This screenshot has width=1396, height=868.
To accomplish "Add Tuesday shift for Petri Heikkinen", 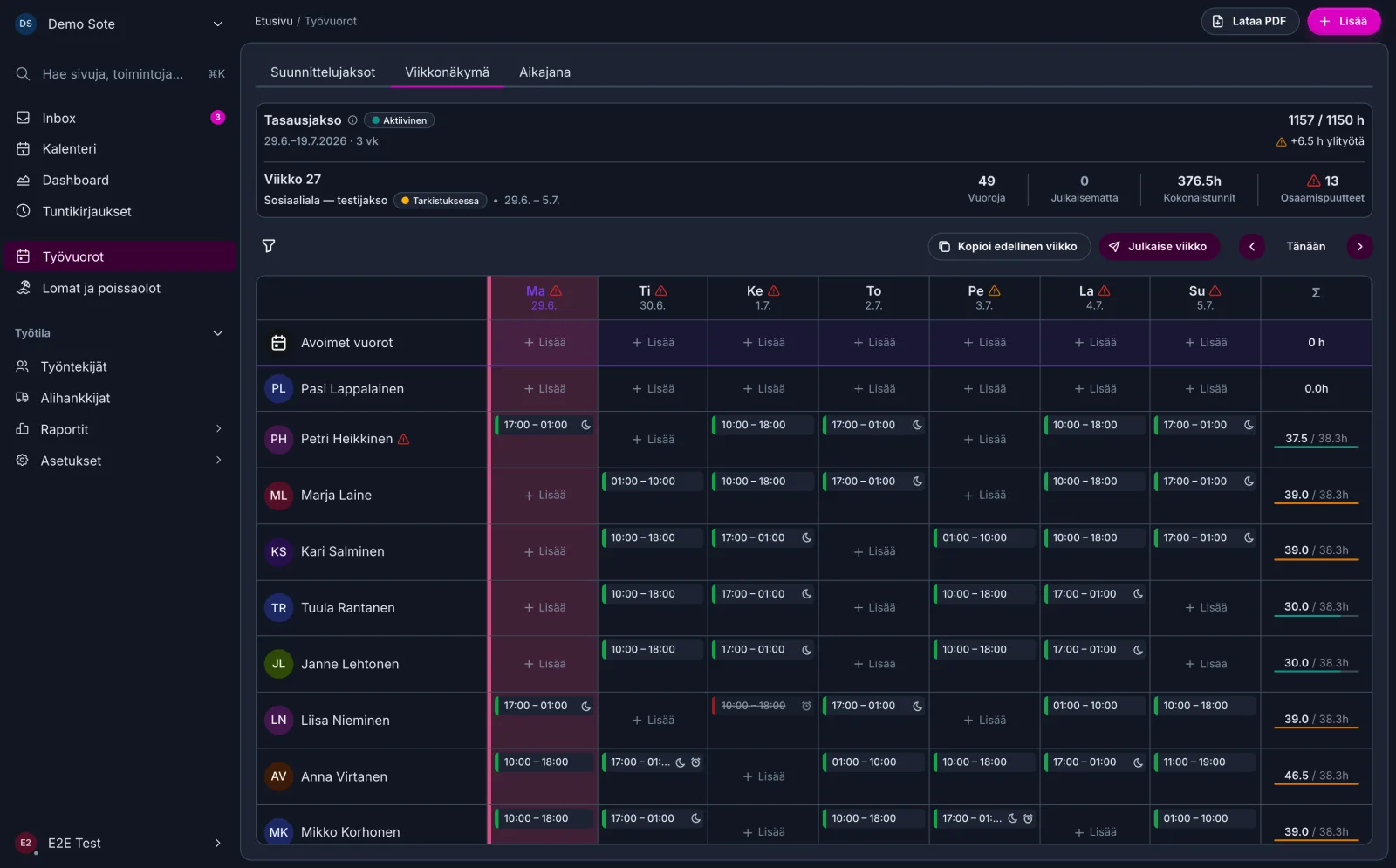I will [x=653, y=440].
